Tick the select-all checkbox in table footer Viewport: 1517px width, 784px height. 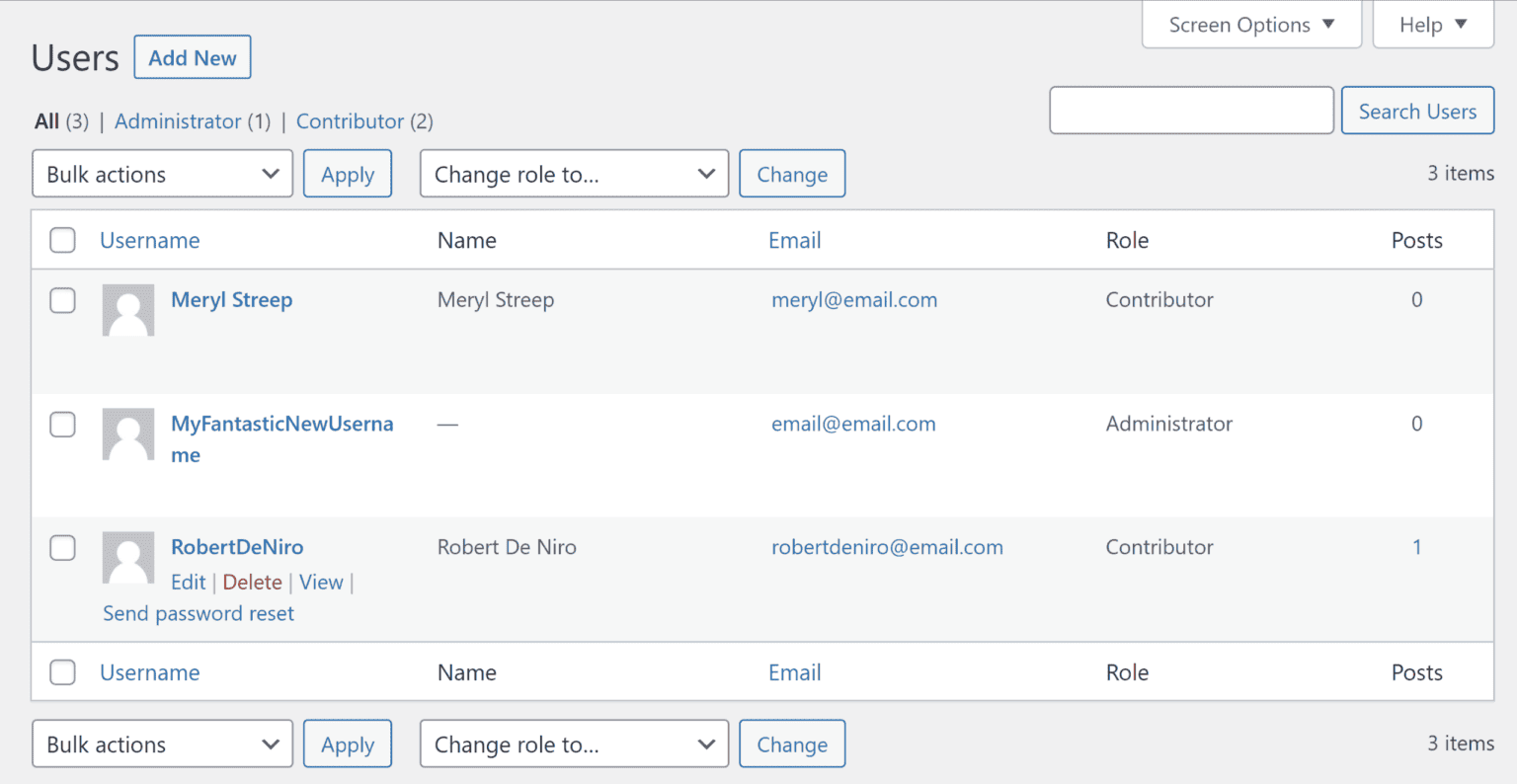(x=62, y=672)
